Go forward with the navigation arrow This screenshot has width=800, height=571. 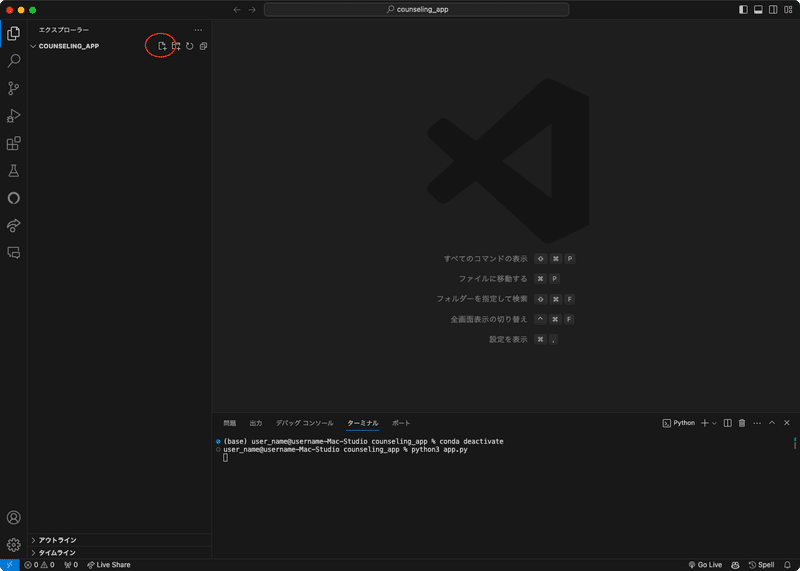click(252, 10)
